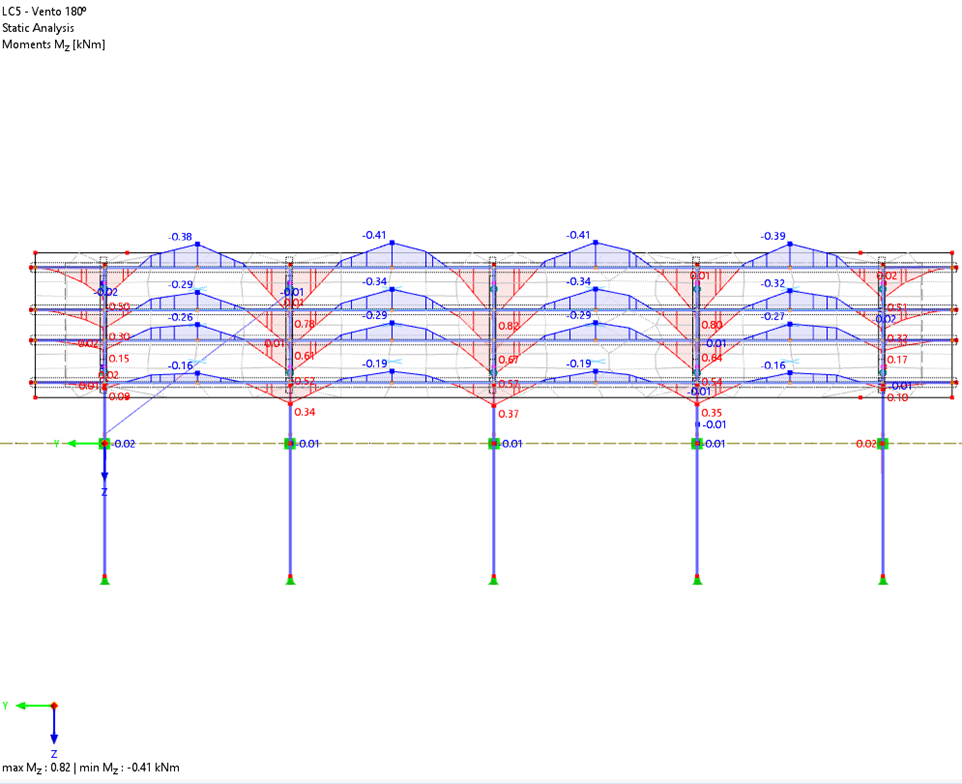The image size is (962, 784).
Task: Click the Moments Mz [kNm] heading text
Action: (53, 44)
